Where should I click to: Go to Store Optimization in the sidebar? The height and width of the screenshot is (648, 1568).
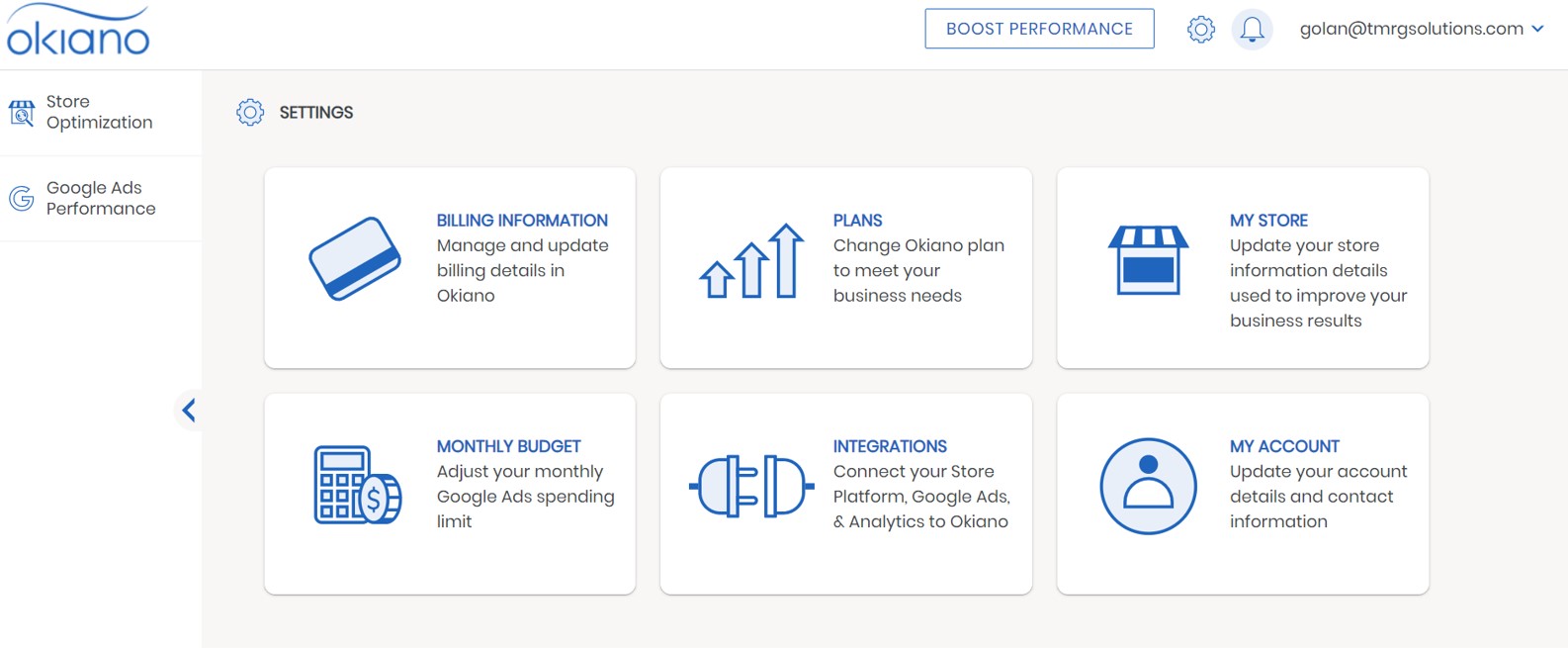click(99, 113)
